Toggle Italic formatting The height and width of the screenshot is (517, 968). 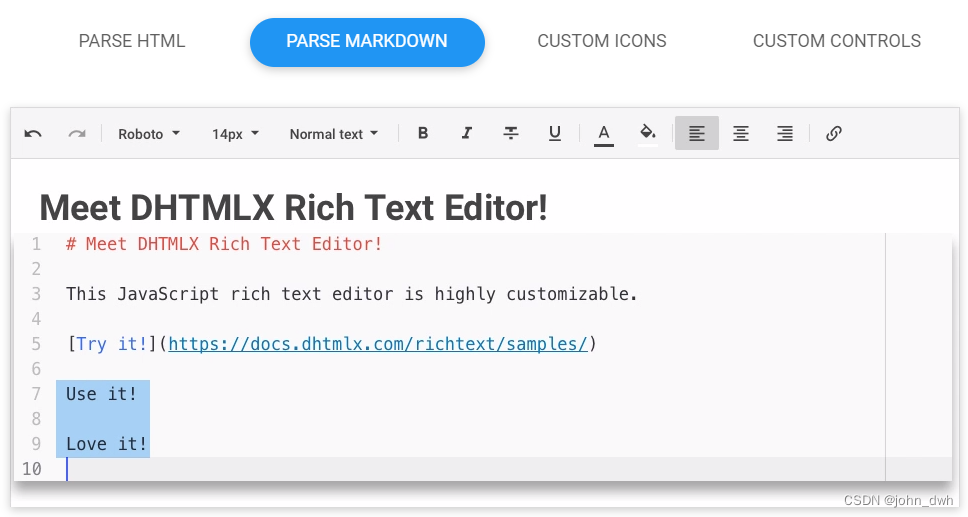coord(467,133)
